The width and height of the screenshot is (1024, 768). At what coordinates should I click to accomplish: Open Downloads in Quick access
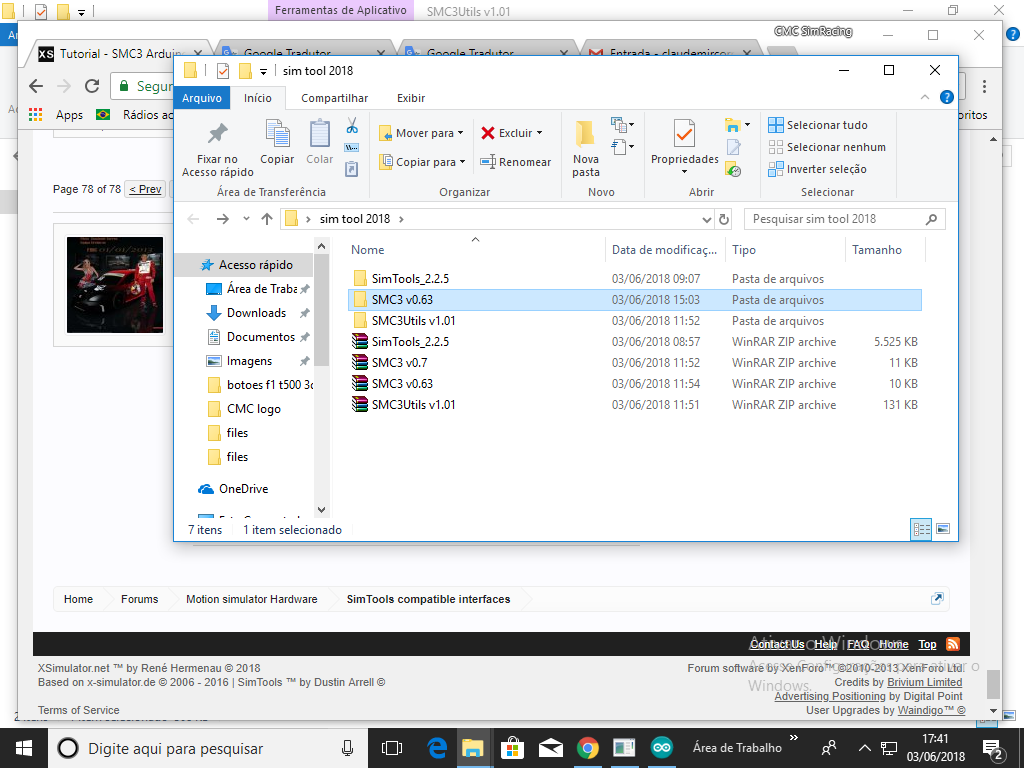pyautogui.click(x=256, y=313)
